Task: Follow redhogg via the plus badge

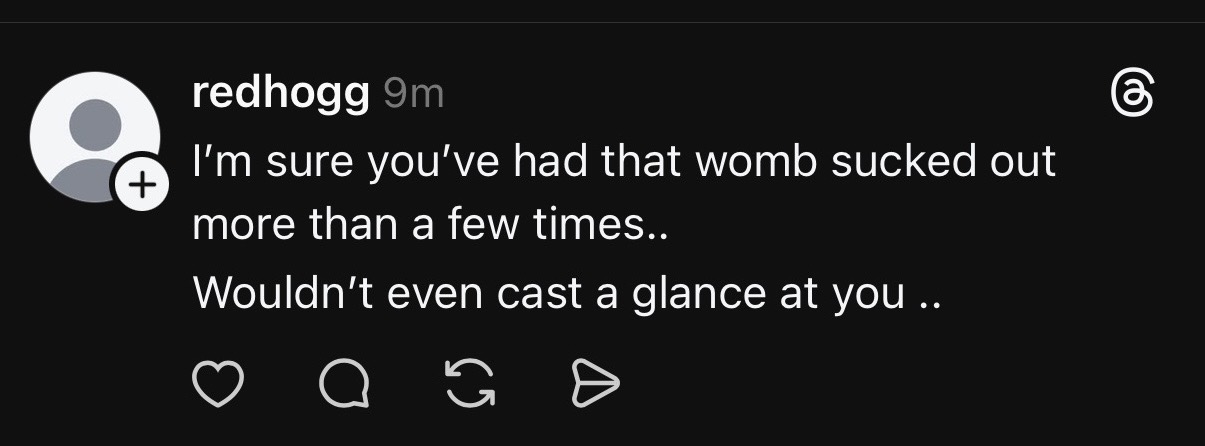Action: 139,185
